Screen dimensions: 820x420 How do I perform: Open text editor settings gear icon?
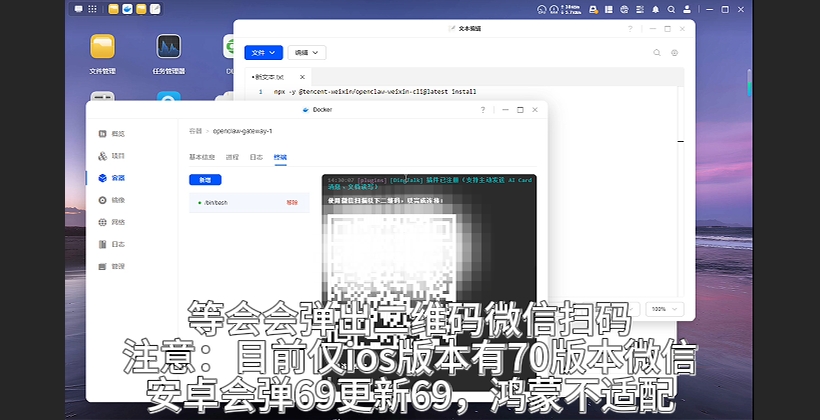(675, 52)
